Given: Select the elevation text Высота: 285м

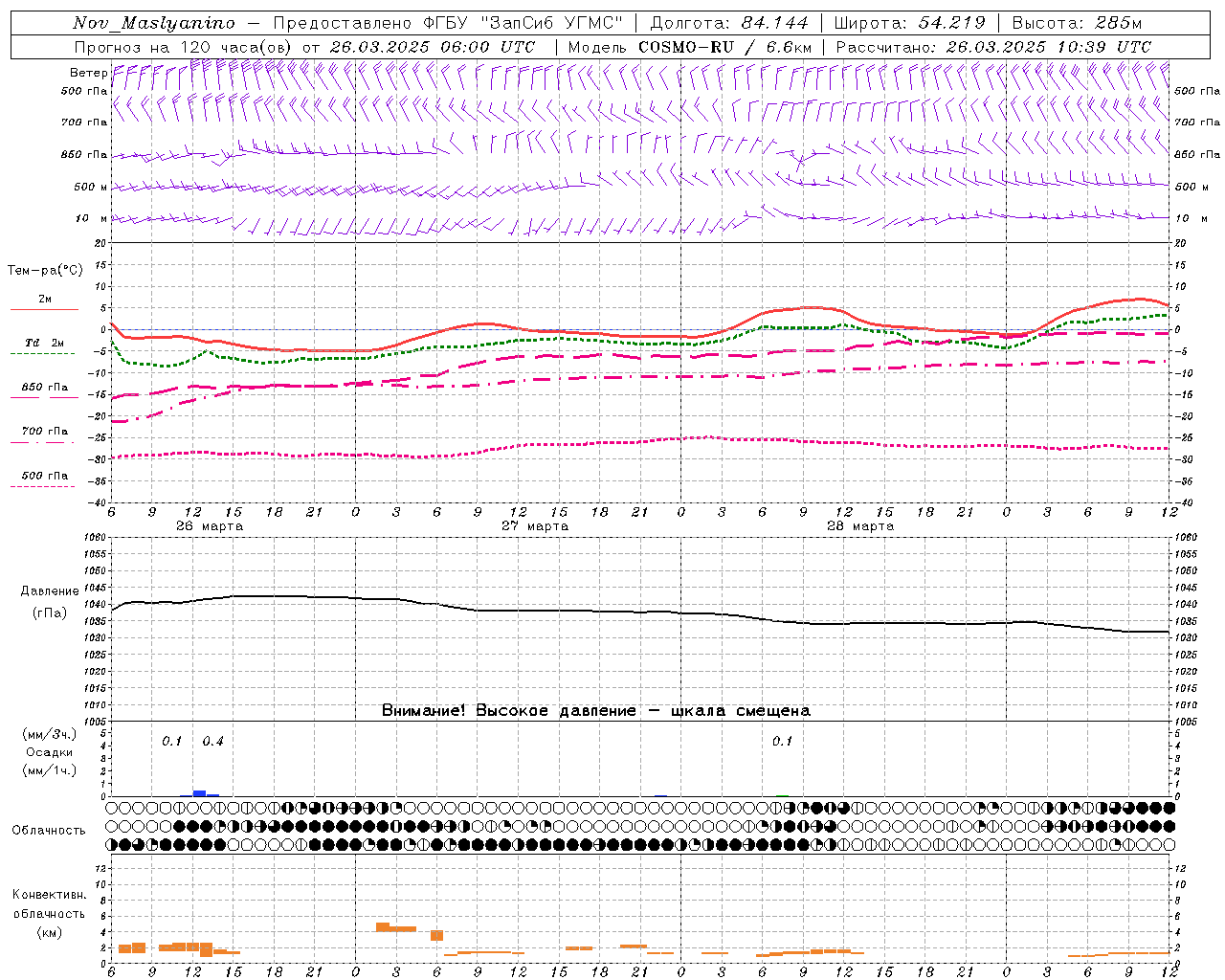Looking at the screenshot, I should coord(1077,23).
